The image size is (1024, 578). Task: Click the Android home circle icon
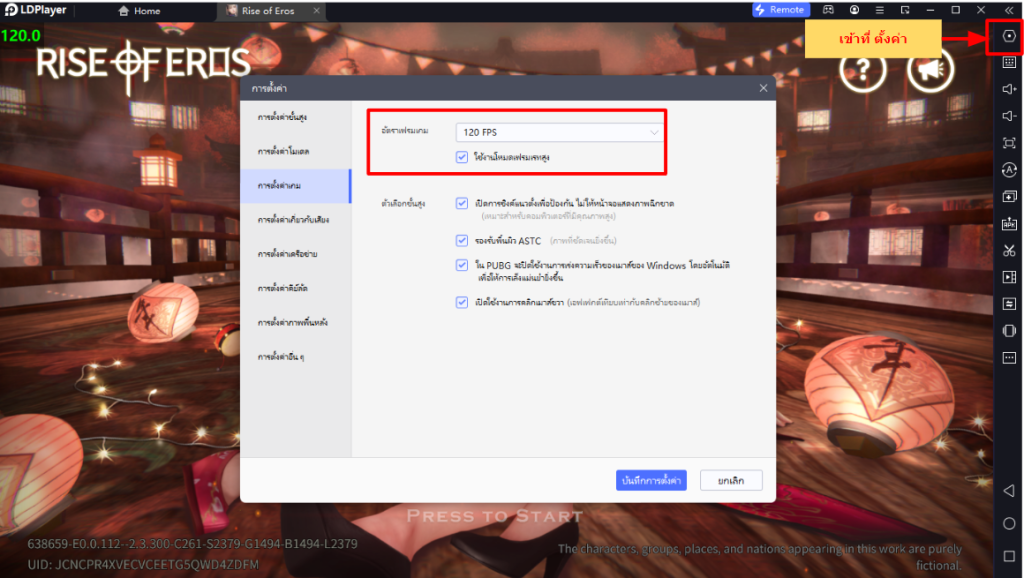pyautogui.click(x=1009, y=523)
